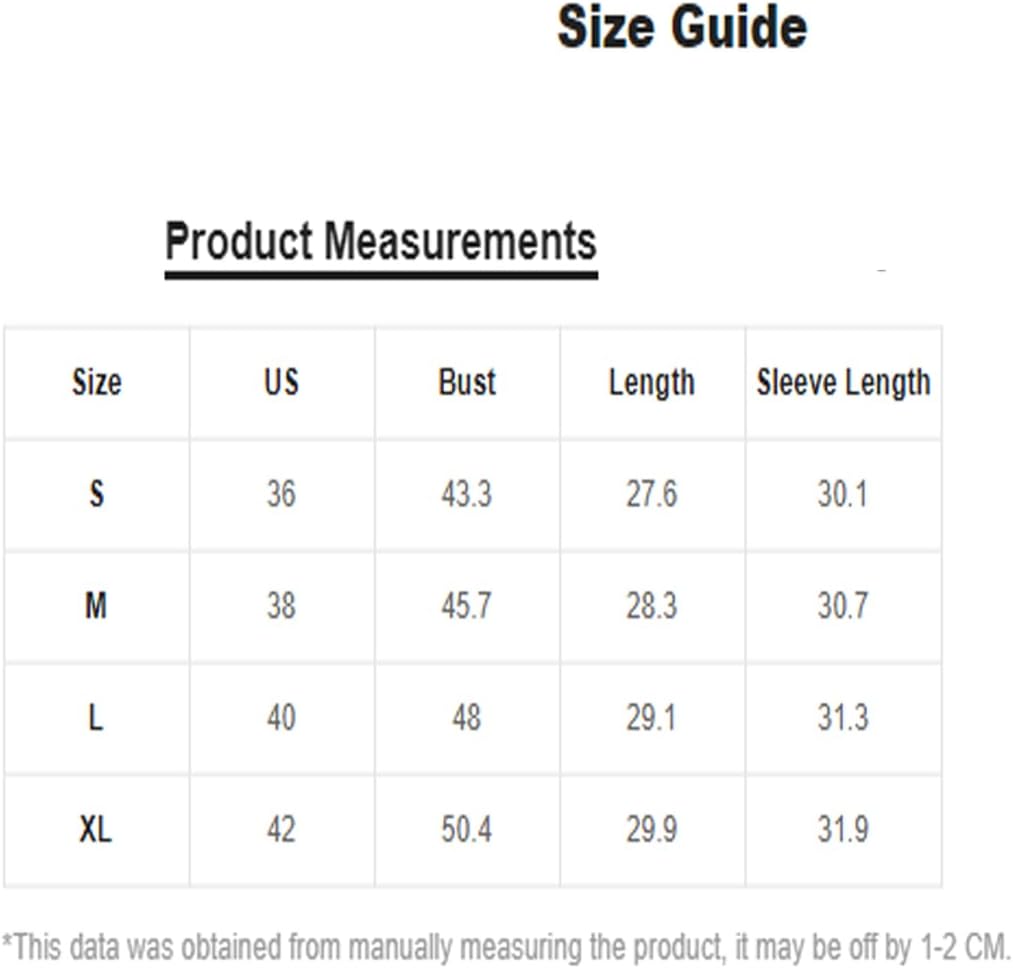
Task: Click bust value 48 for L
Action: click(466, 718)
